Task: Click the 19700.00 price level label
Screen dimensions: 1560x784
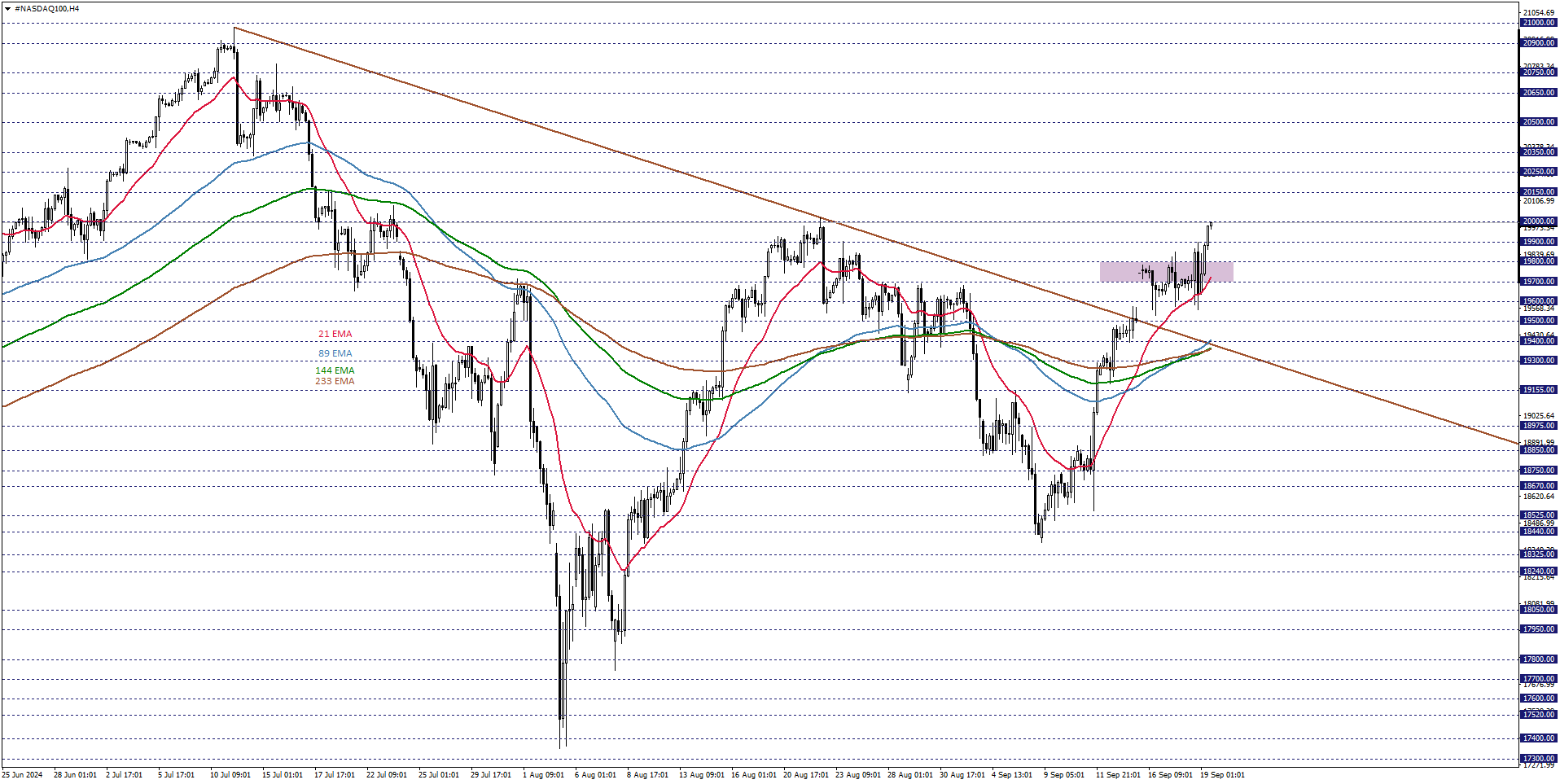Action: (1539, 282)
